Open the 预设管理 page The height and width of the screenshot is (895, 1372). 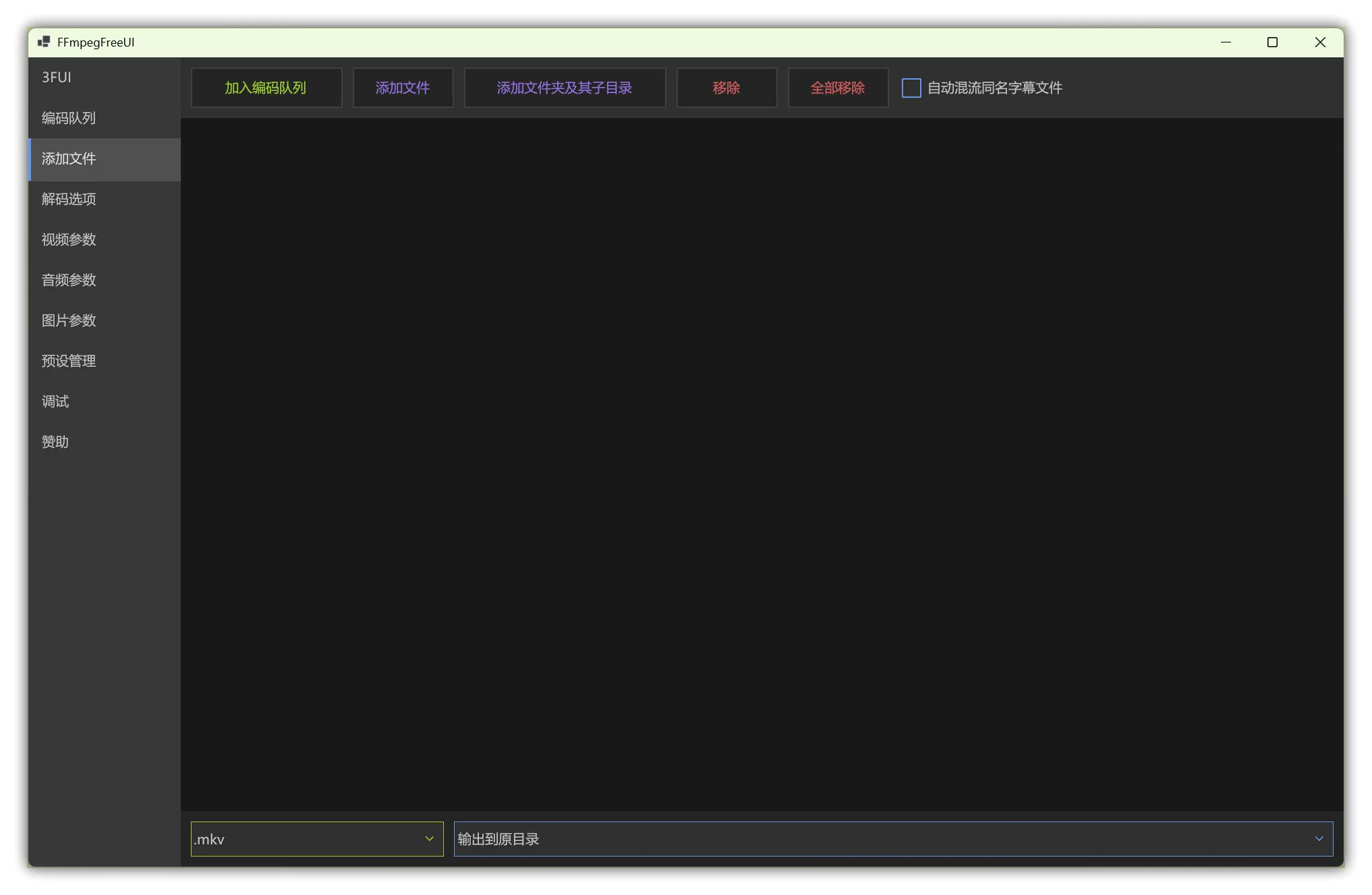[105, 362]
